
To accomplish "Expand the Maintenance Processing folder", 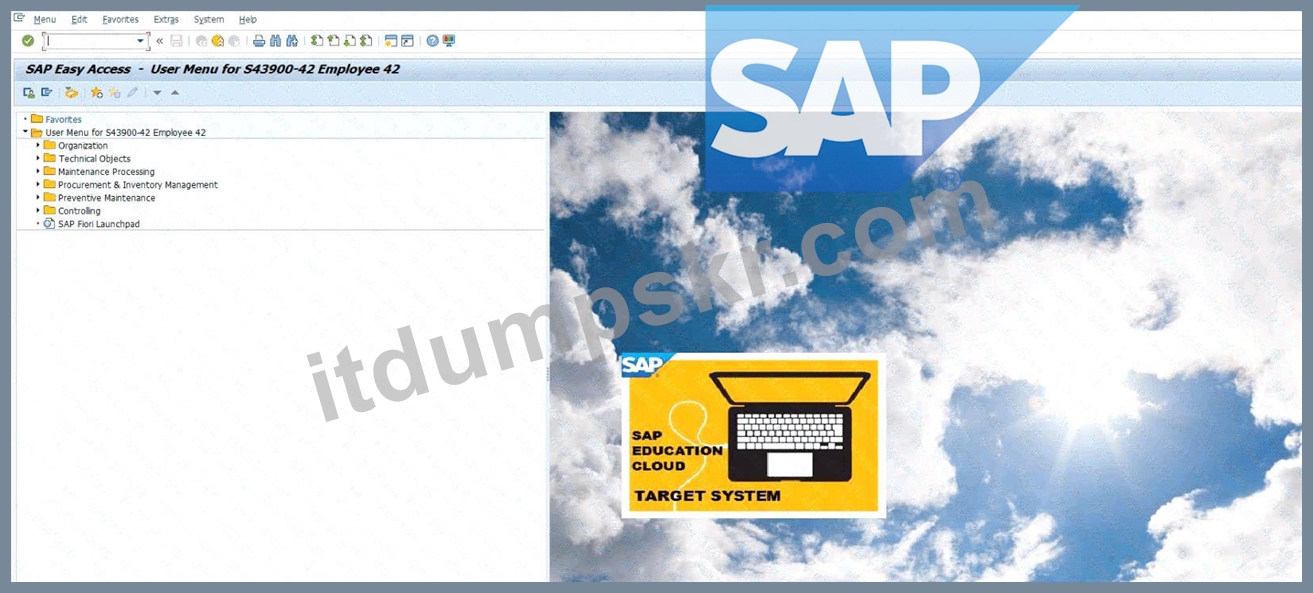I will 38,171.
